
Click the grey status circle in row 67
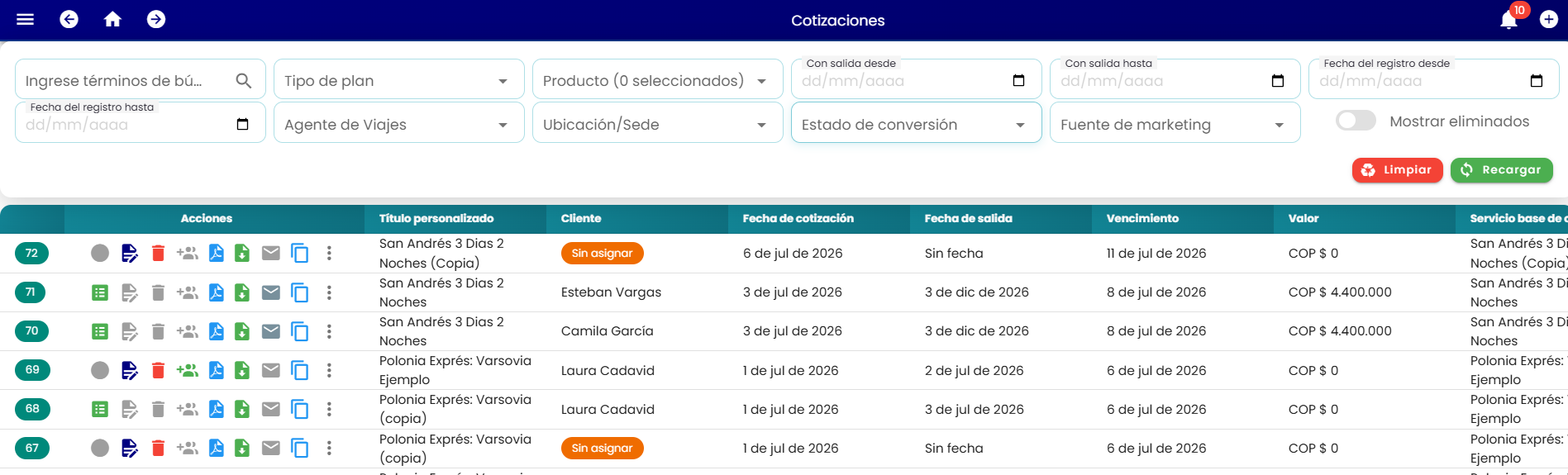[100, 448]
